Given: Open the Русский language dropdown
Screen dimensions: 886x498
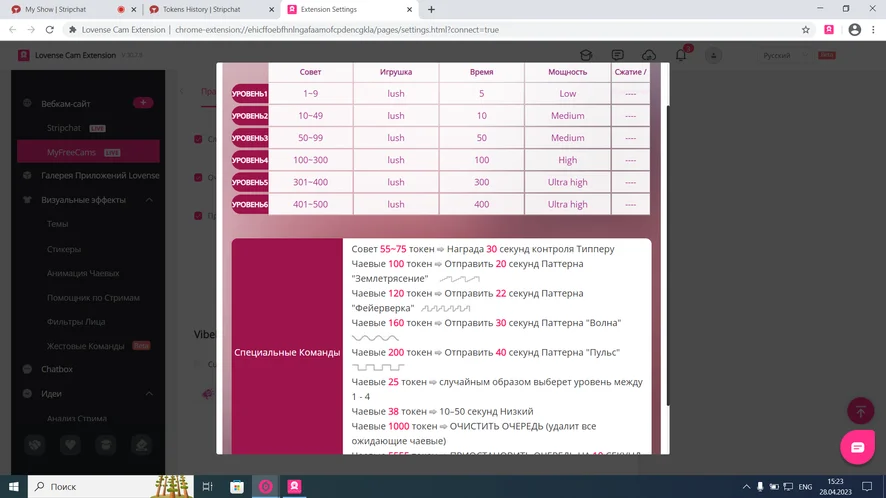Looking at the screenshot, I should (x=785, y=56).
